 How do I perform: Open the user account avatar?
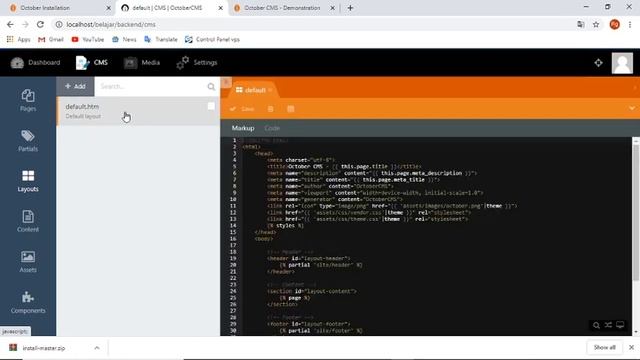[622, 63]
